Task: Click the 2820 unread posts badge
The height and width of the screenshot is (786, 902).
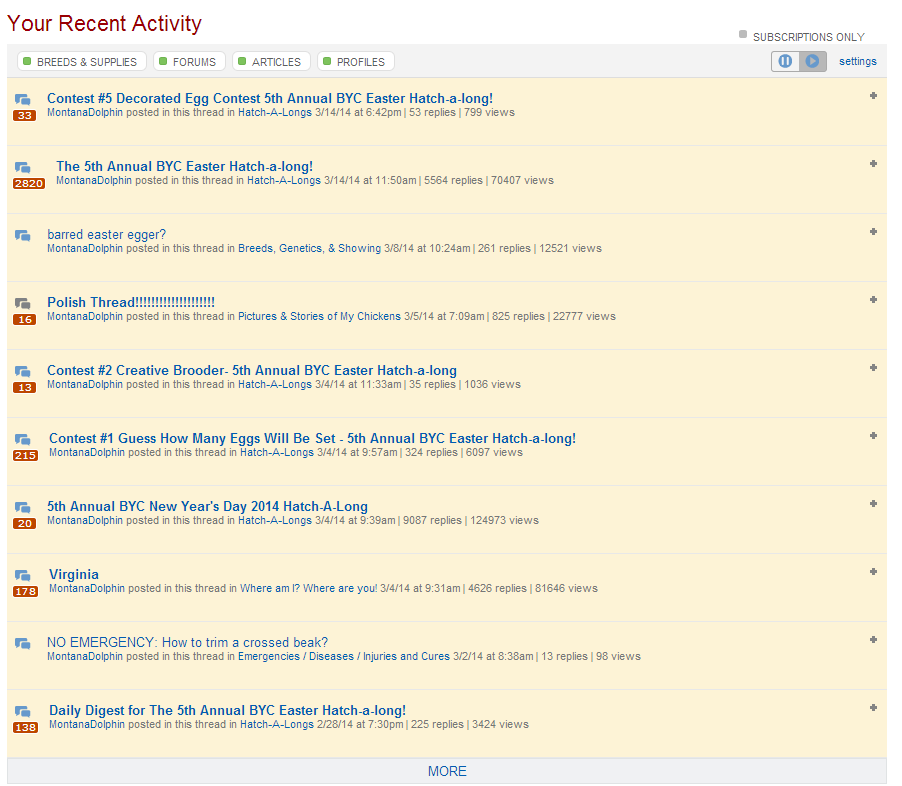Action: pyautogui.click(x=28, y=184)
